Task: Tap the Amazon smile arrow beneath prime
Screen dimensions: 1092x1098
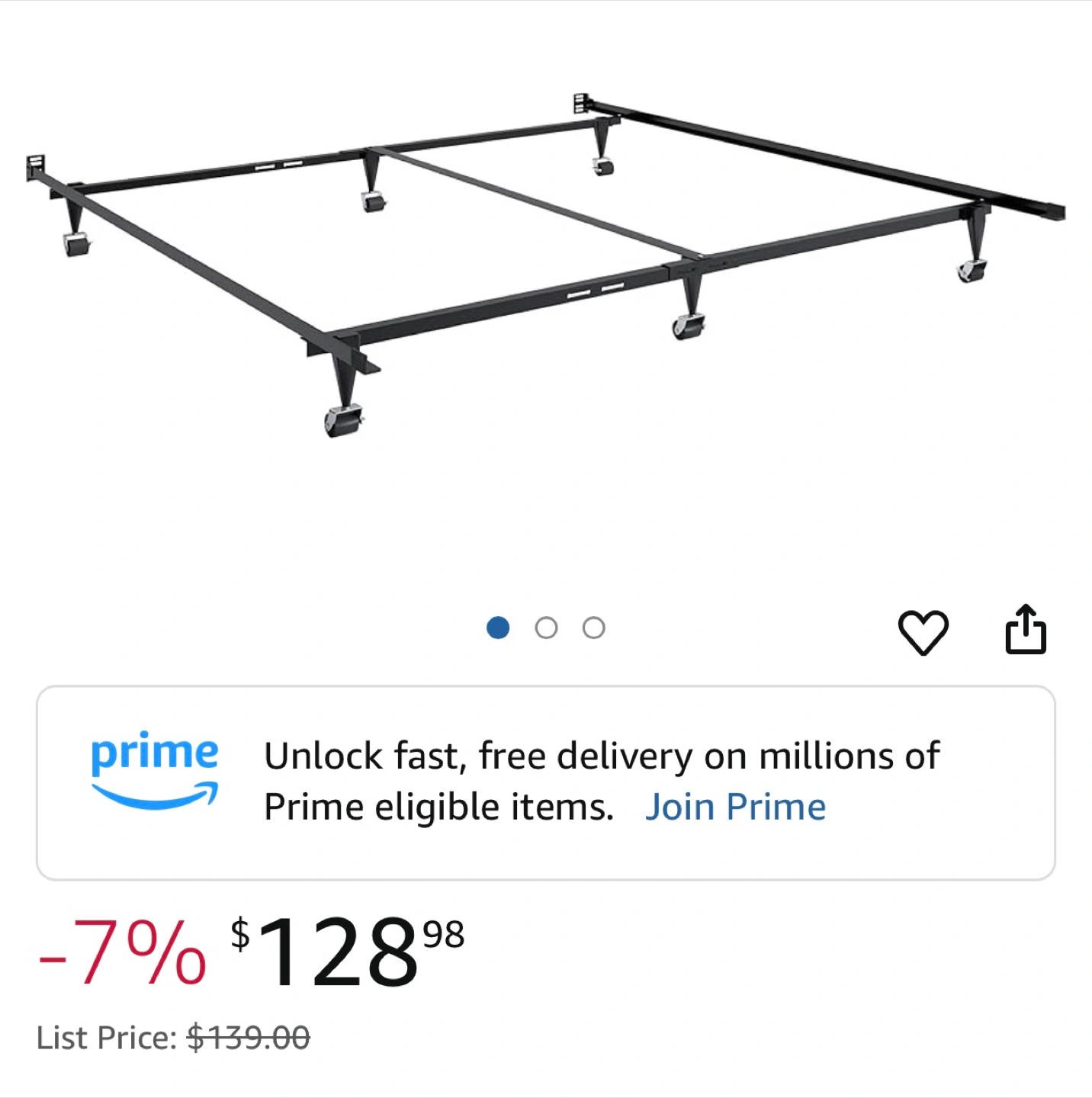Action: [x=155, y=795]
